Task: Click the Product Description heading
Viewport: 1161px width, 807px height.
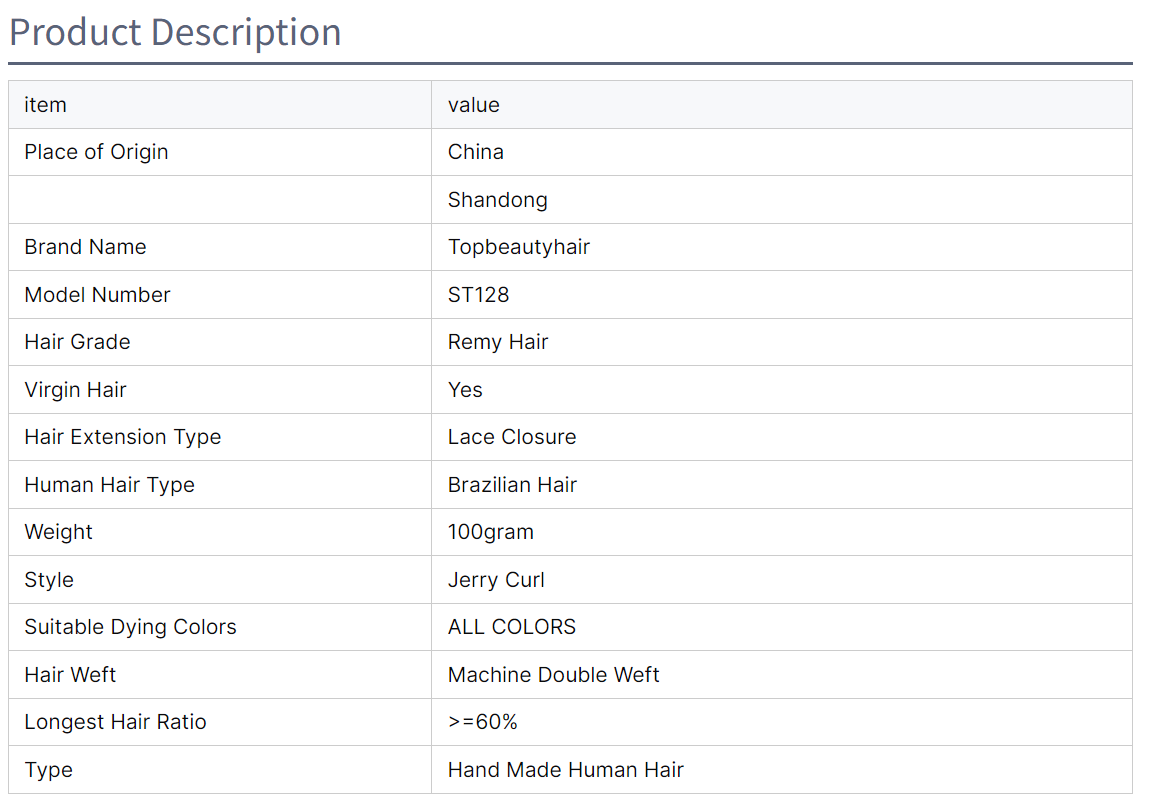Action: [x=175, y=33]
